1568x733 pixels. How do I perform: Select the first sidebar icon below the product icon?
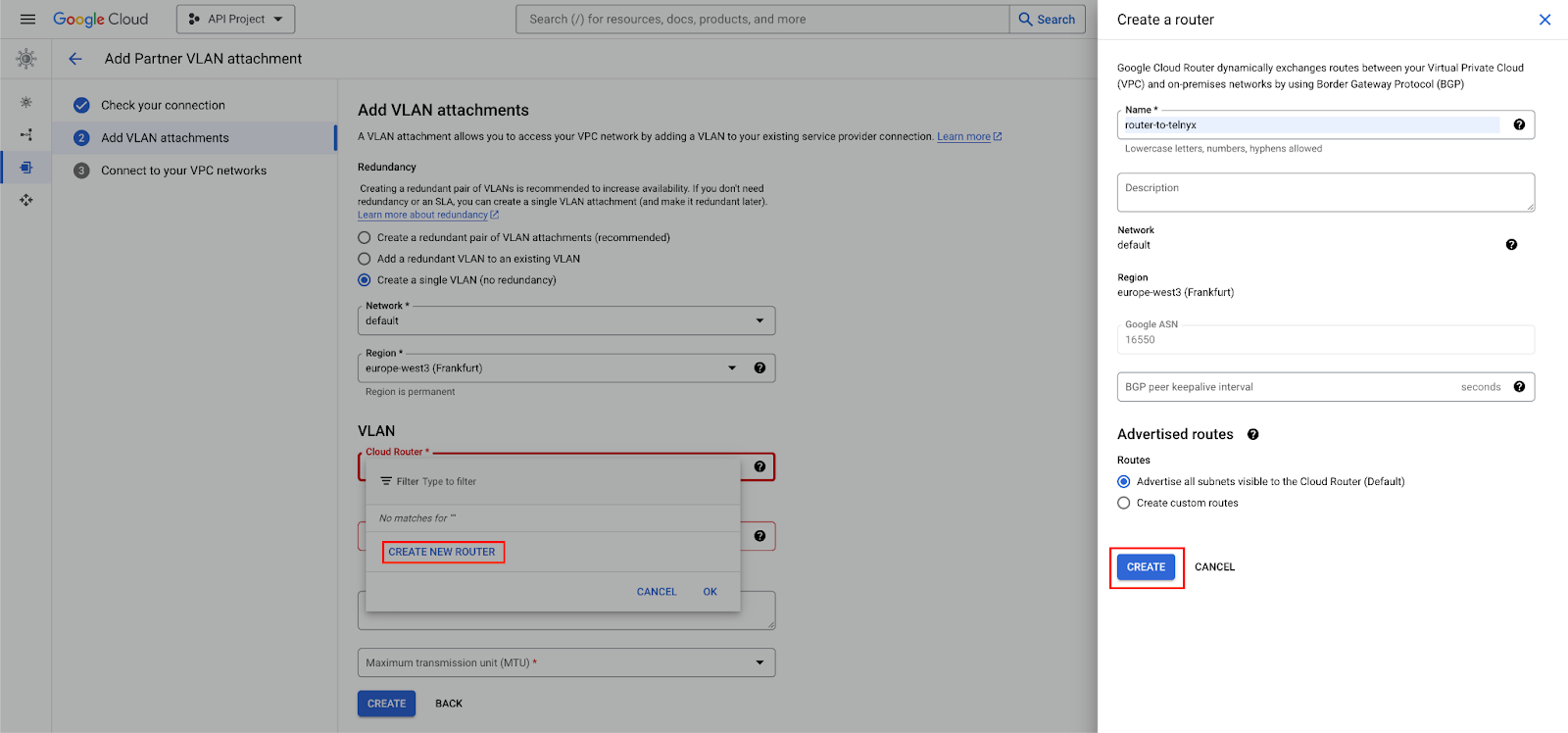(26, 102)
